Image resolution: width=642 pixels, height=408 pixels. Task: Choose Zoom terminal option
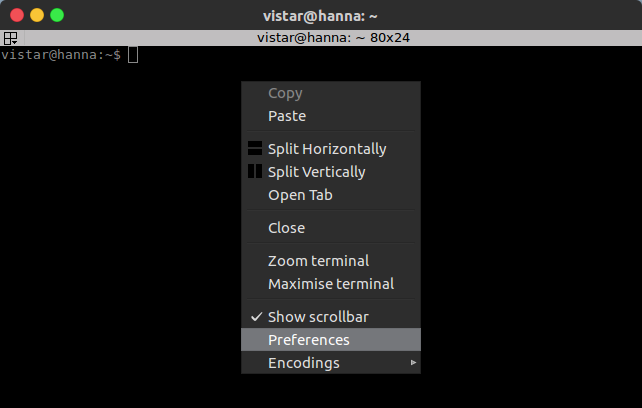click(331, 261)
